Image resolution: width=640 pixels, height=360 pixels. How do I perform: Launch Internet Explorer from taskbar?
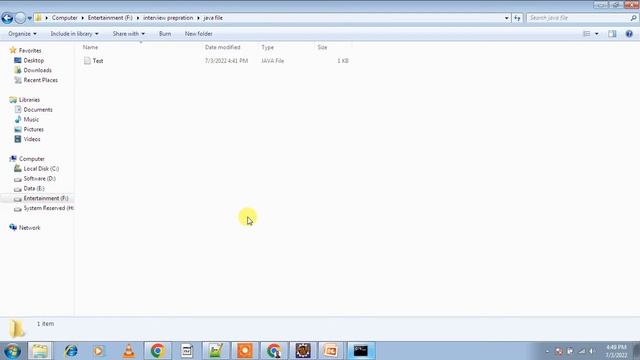point(71,351)
